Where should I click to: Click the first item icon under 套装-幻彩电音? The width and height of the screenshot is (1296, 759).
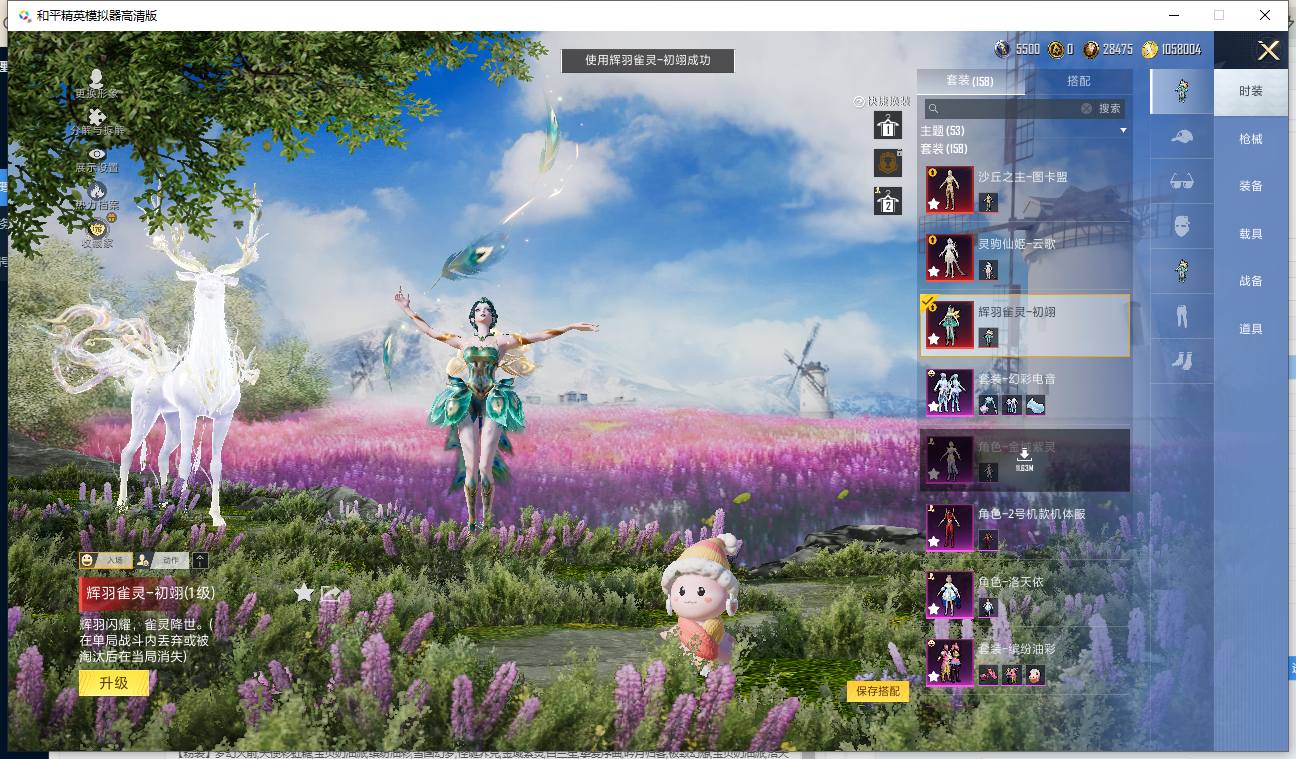(988, 405)
